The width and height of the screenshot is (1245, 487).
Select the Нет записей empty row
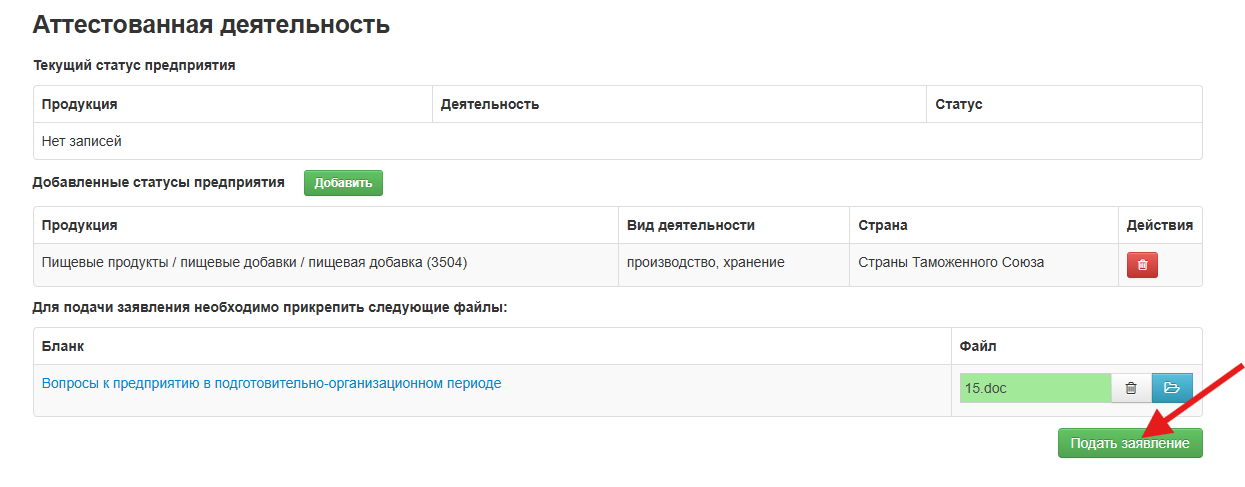82,141
